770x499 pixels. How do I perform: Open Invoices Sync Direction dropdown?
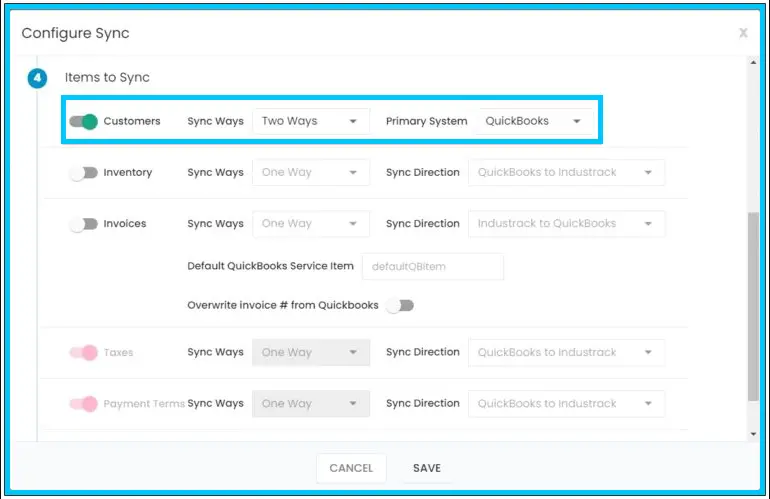click(x=567, y=224)
